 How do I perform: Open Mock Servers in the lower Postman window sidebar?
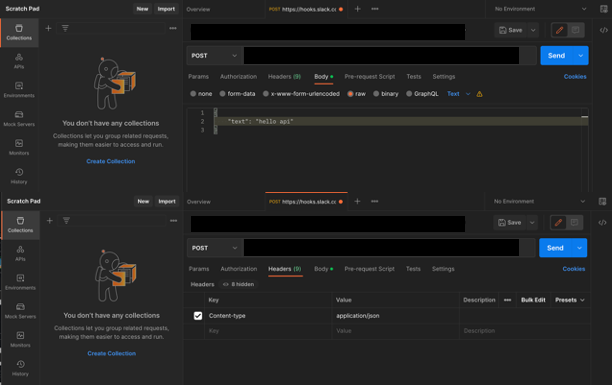tap(20, 311)
